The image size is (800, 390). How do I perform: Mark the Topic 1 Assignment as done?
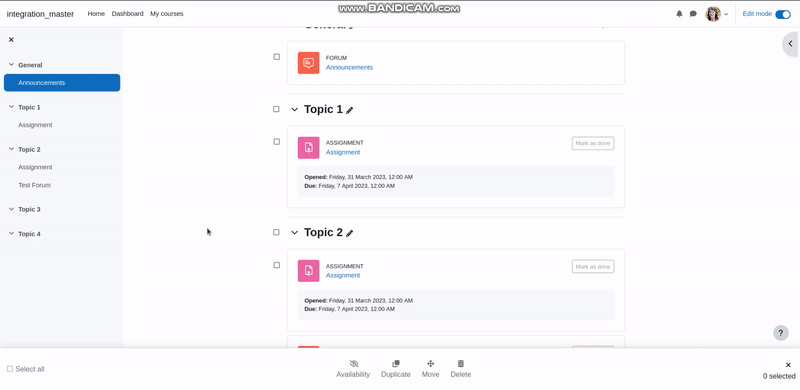coord(593,143)
